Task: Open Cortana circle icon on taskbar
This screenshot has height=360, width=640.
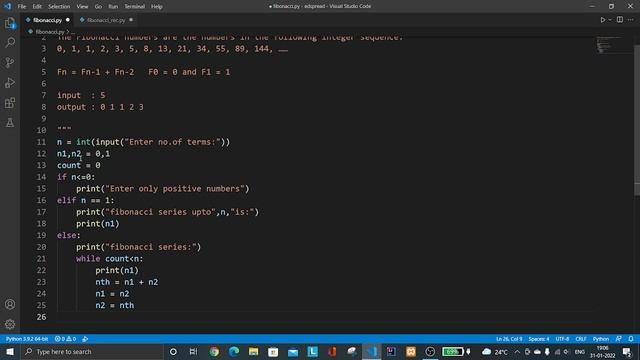Action: (x=173, y=352)
